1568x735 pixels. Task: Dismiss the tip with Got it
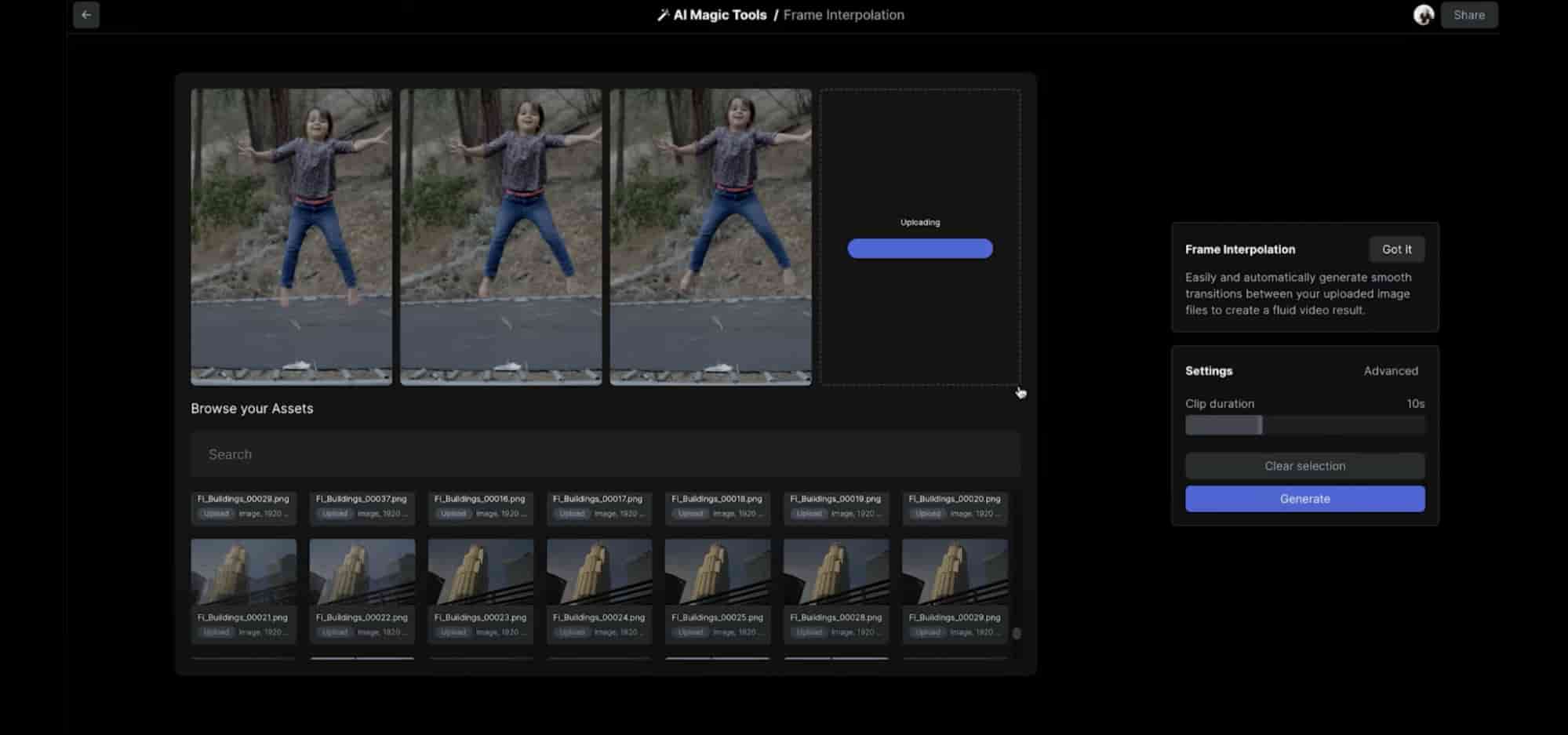1396,249
